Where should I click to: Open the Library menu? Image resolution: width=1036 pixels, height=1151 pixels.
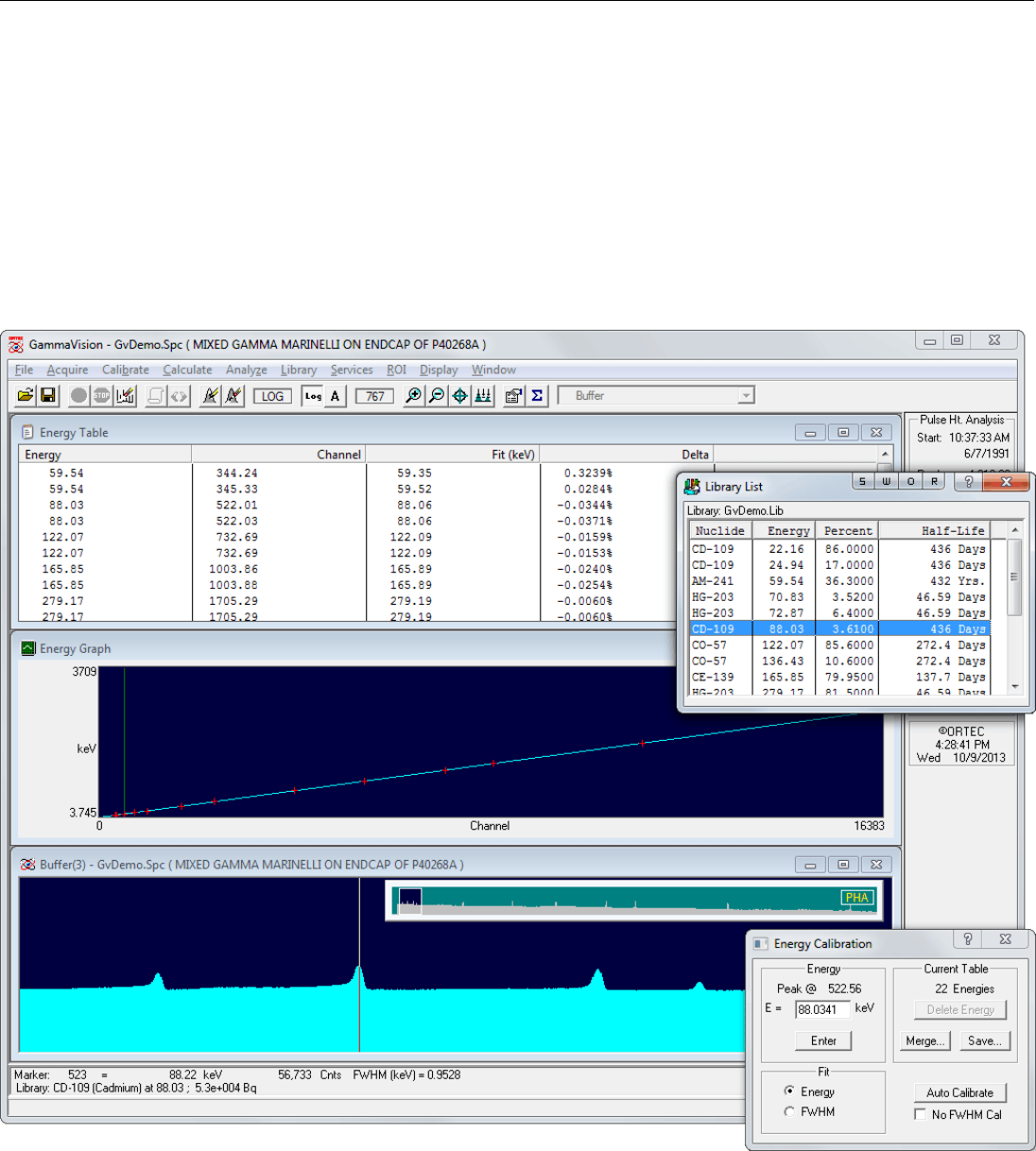click(299, 369)
